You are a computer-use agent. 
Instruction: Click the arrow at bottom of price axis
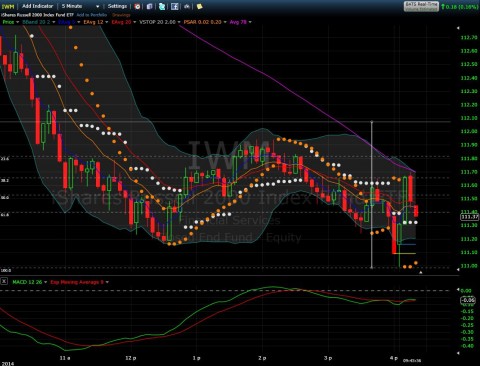458,269
